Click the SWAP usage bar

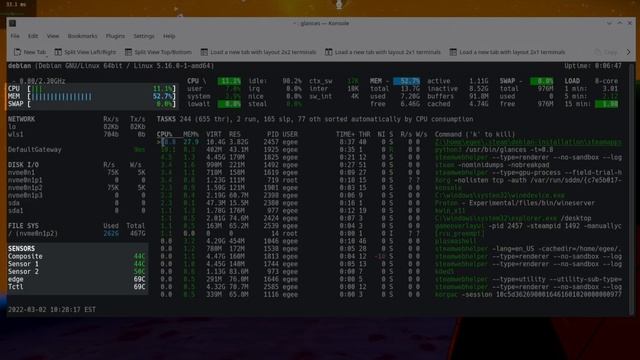point(92,104)
